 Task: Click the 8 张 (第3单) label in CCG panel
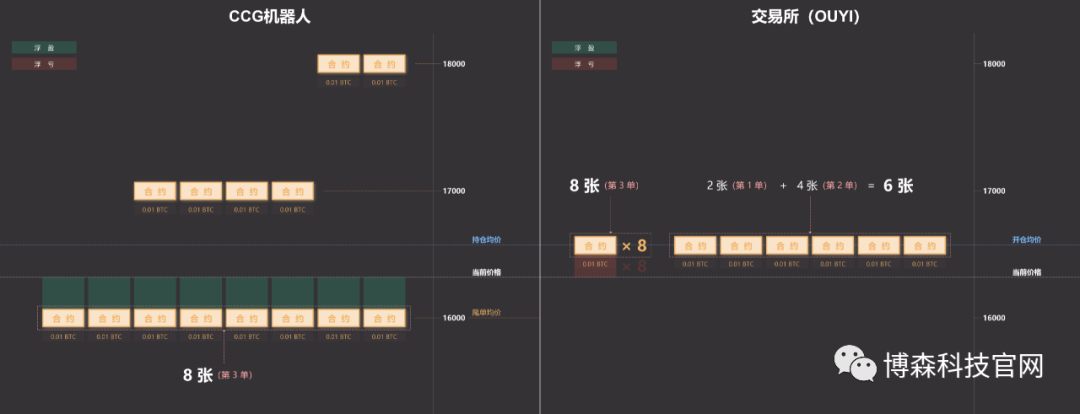click(218, 375)
